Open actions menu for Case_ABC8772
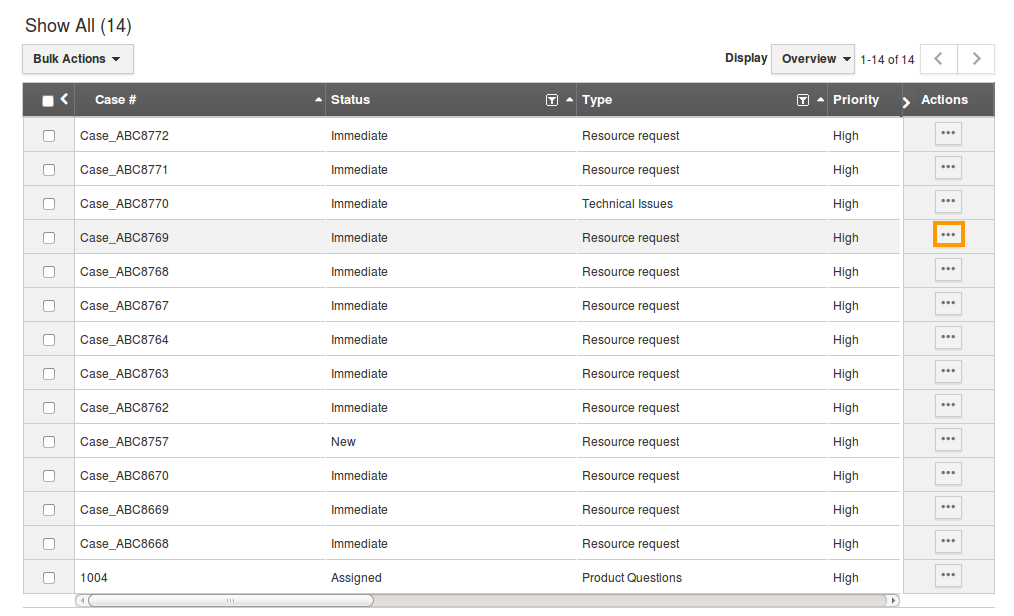This screenshot has width=1014, height=616. click(948, 133)
